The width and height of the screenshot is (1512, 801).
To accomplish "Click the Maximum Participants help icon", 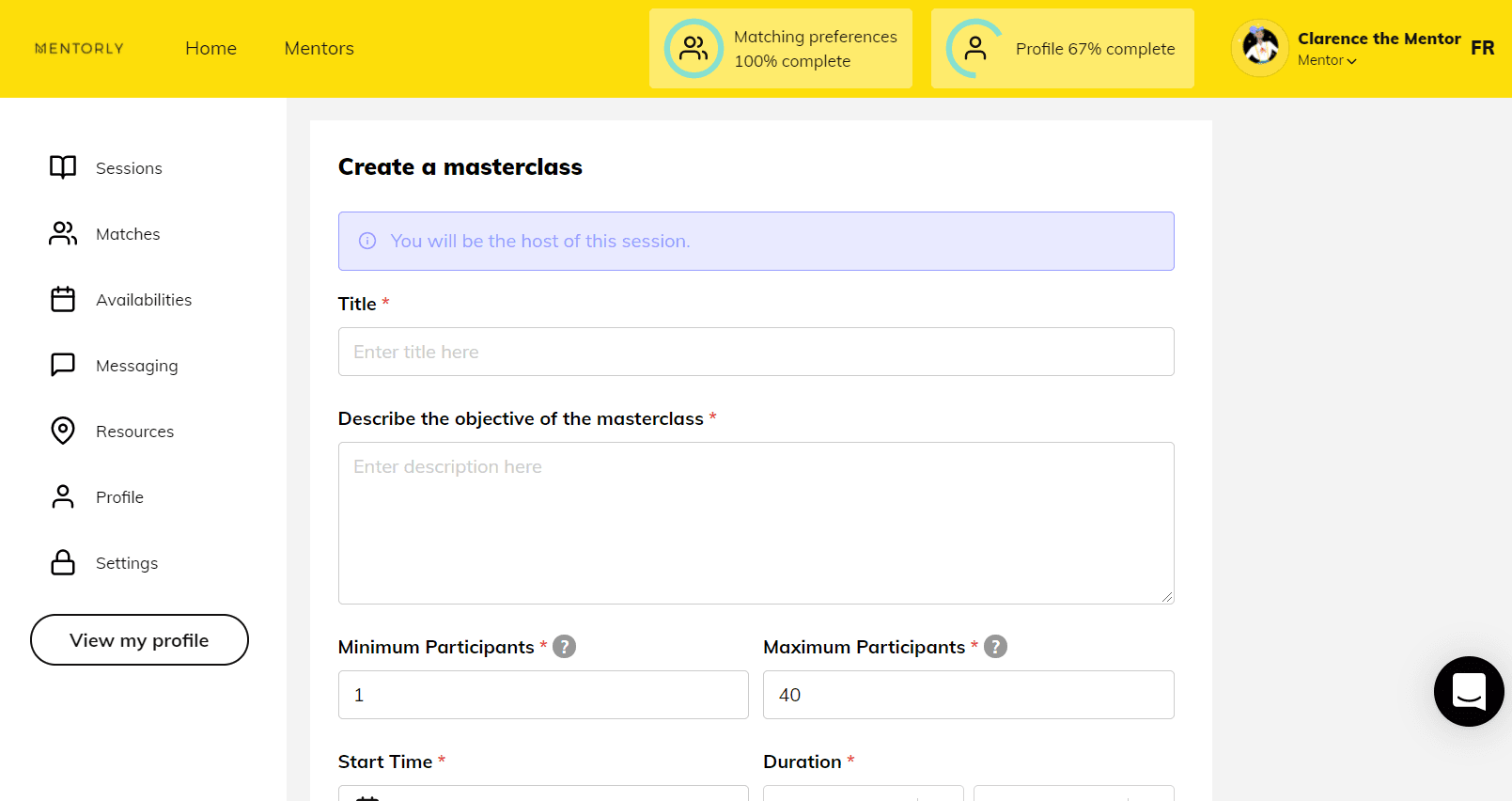I will [995, 647].
